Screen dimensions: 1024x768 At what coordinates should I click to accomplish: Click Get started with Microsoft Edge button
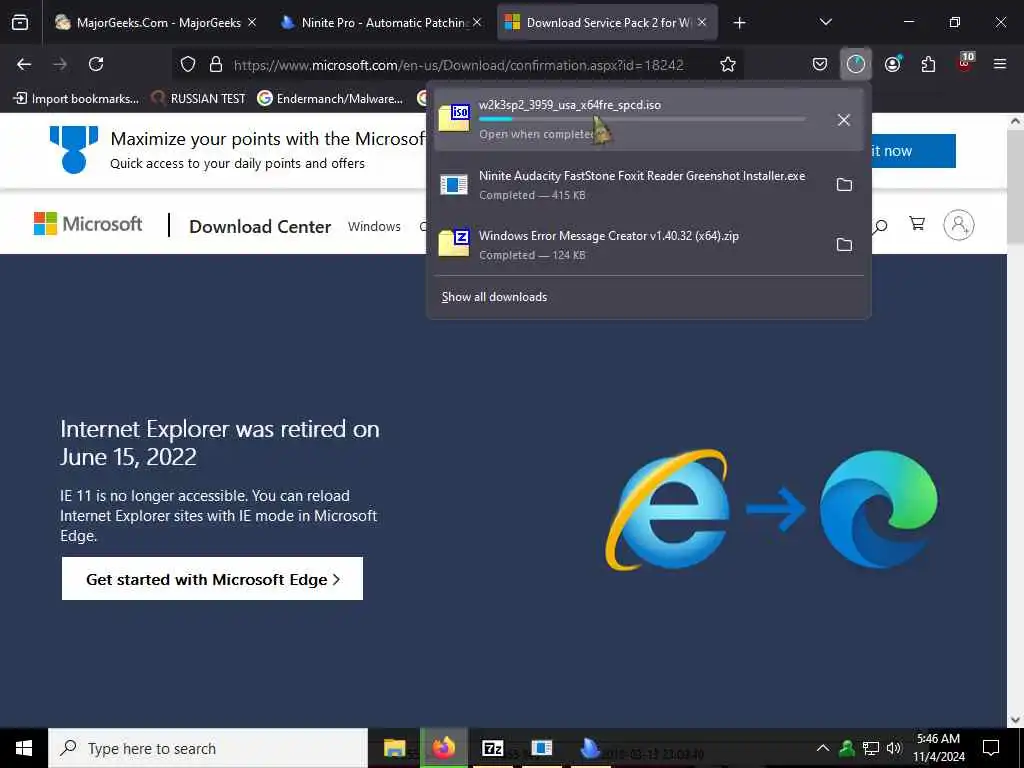pos(212,579)
